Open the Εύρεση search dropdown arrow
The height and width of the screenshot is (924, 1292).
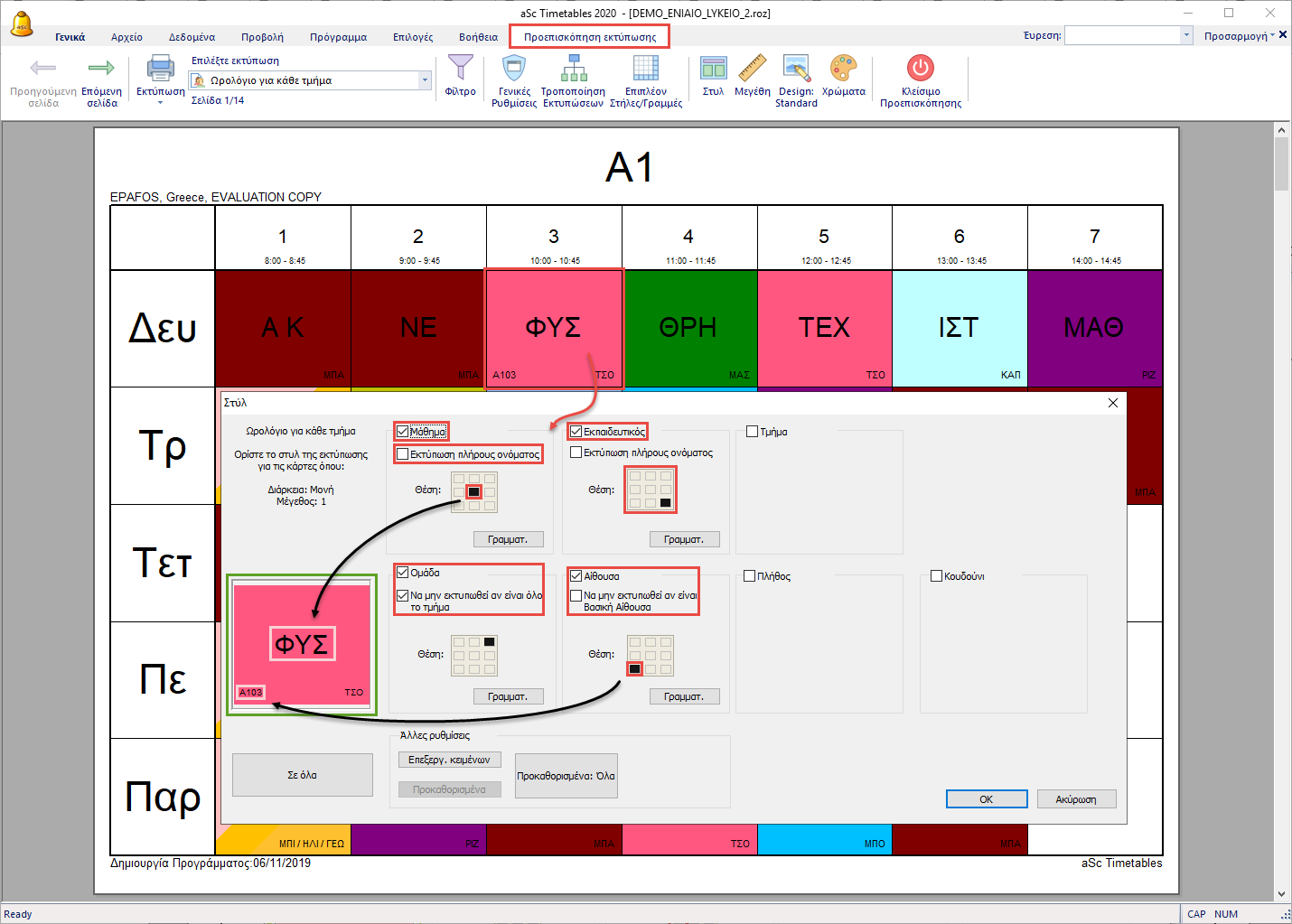coord(1186,35)
